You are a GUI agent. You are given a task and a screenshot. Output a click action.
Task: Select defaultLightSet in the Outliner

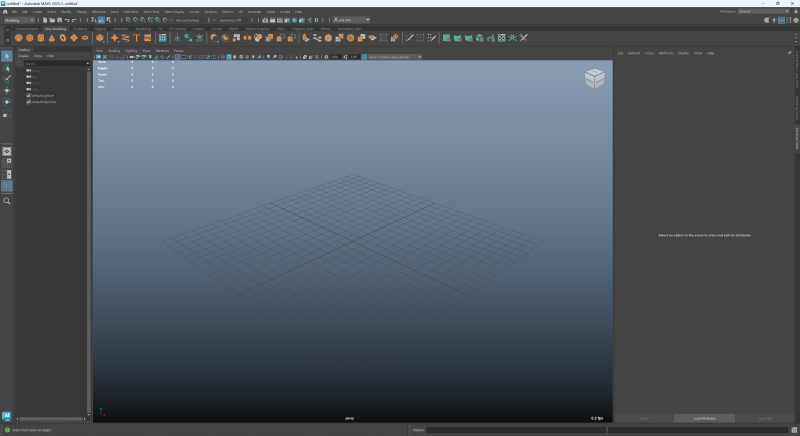42,95
